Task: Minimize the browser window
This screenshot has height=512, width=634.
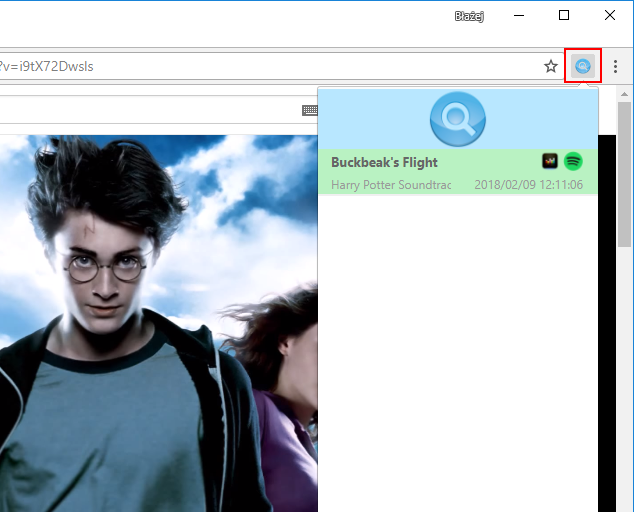Action: (519, 15)
